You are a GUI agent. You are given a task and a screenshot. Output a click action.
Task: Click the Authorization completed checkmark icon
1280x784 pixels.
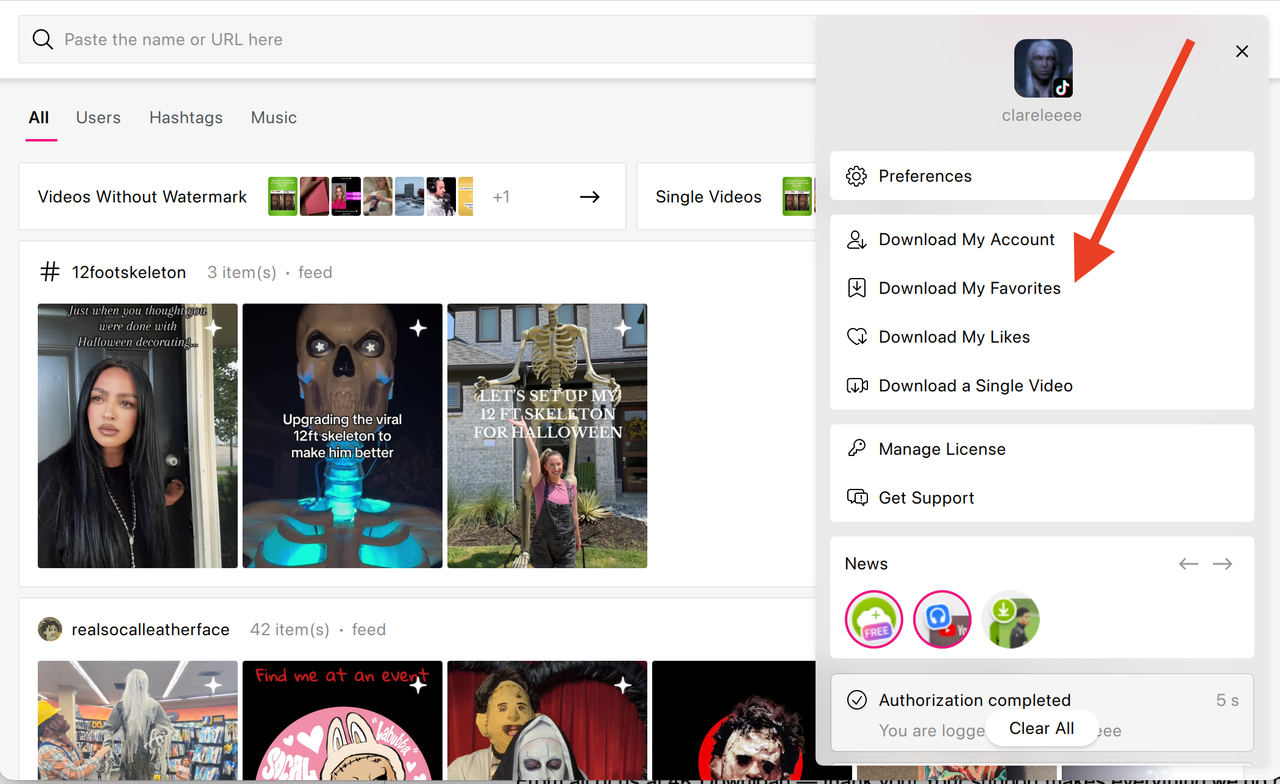pyautogui.click(x=857, y=700)
